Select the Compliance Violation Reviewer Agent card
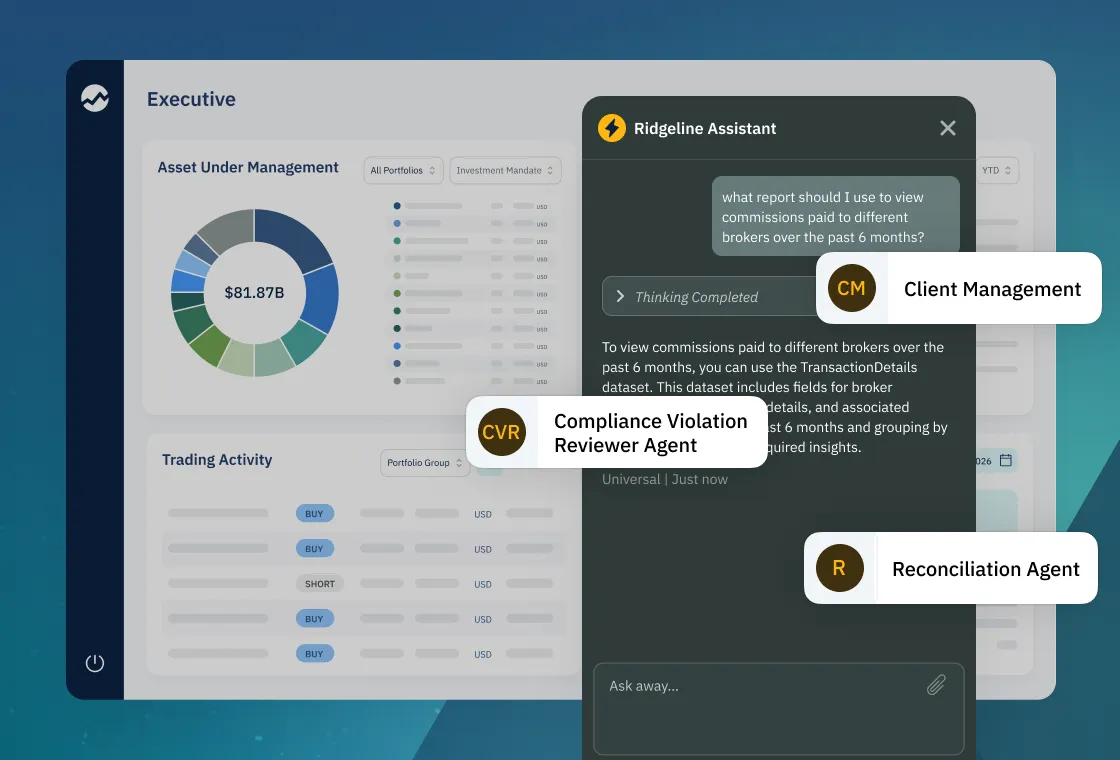1120x760 pixels. coord(616,432)
